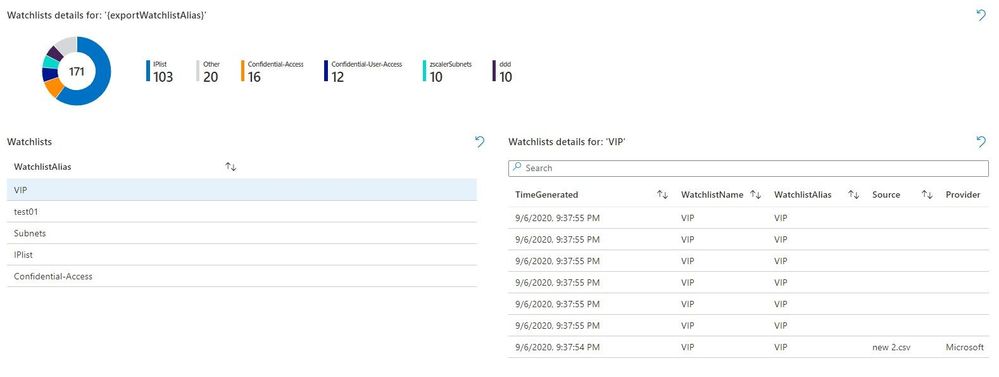Click the IPlist 103 legend tile

point(160,71)
